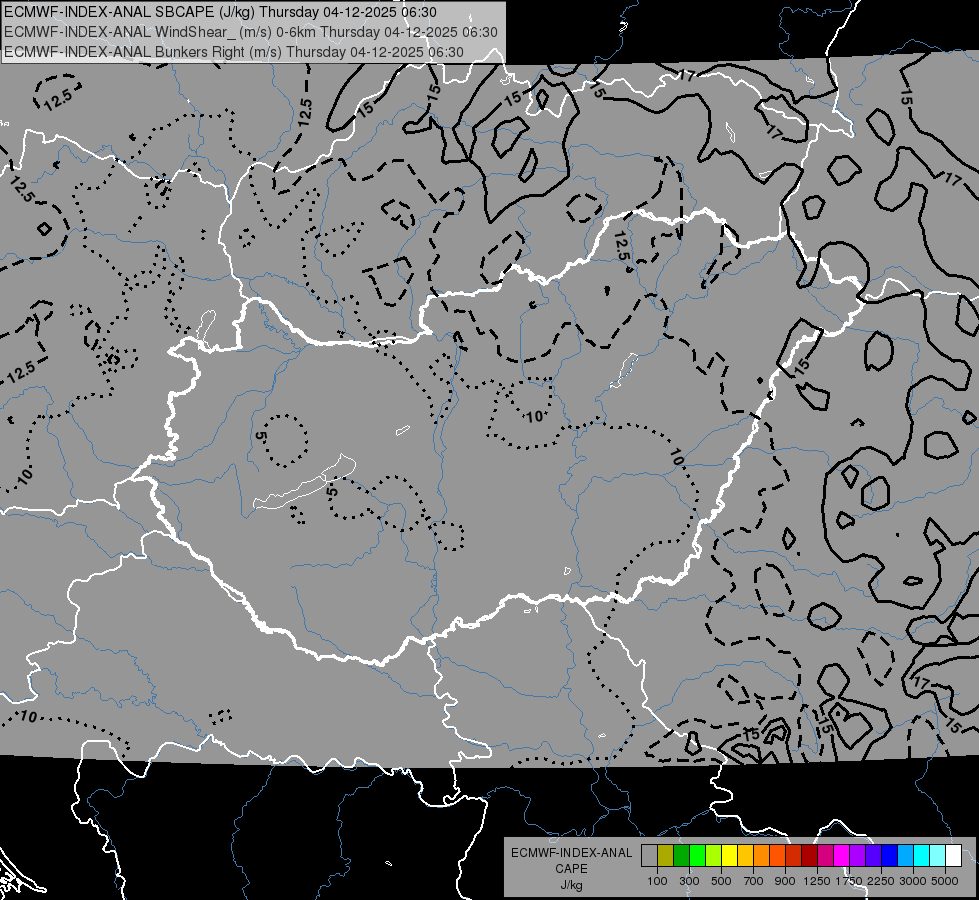This screenshot has width=979, height=900.
Task: Click the 5000 tick label
Action: click(945, 881)
